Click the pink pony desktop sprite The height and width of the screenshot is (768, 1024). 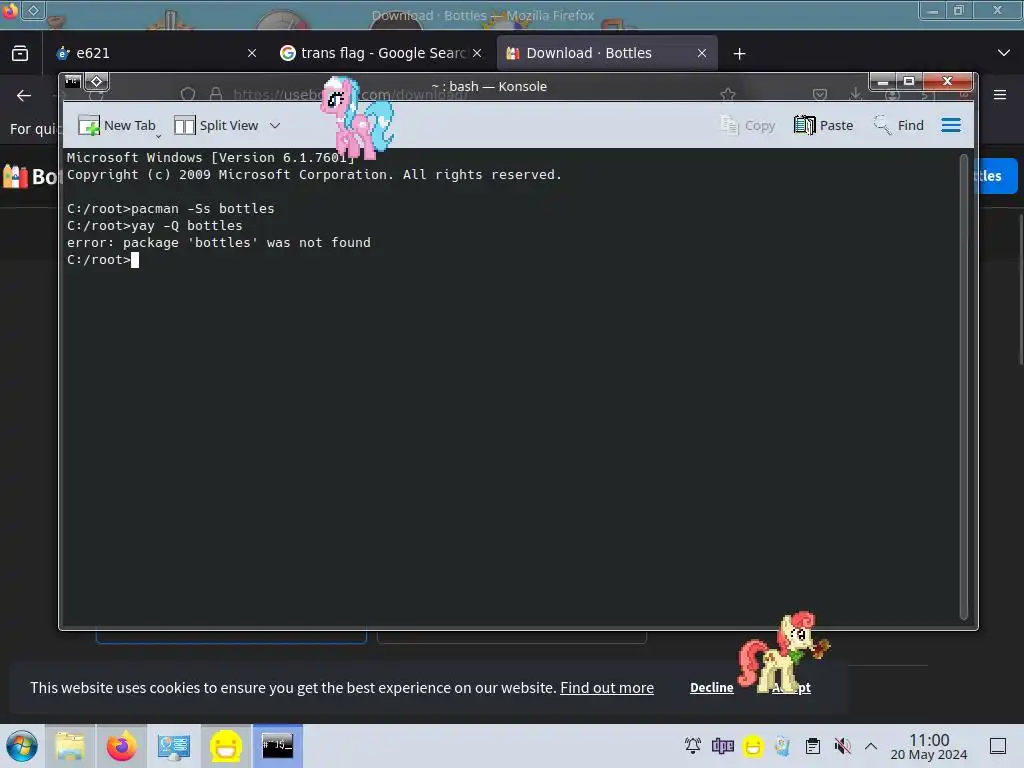(357, 118)
